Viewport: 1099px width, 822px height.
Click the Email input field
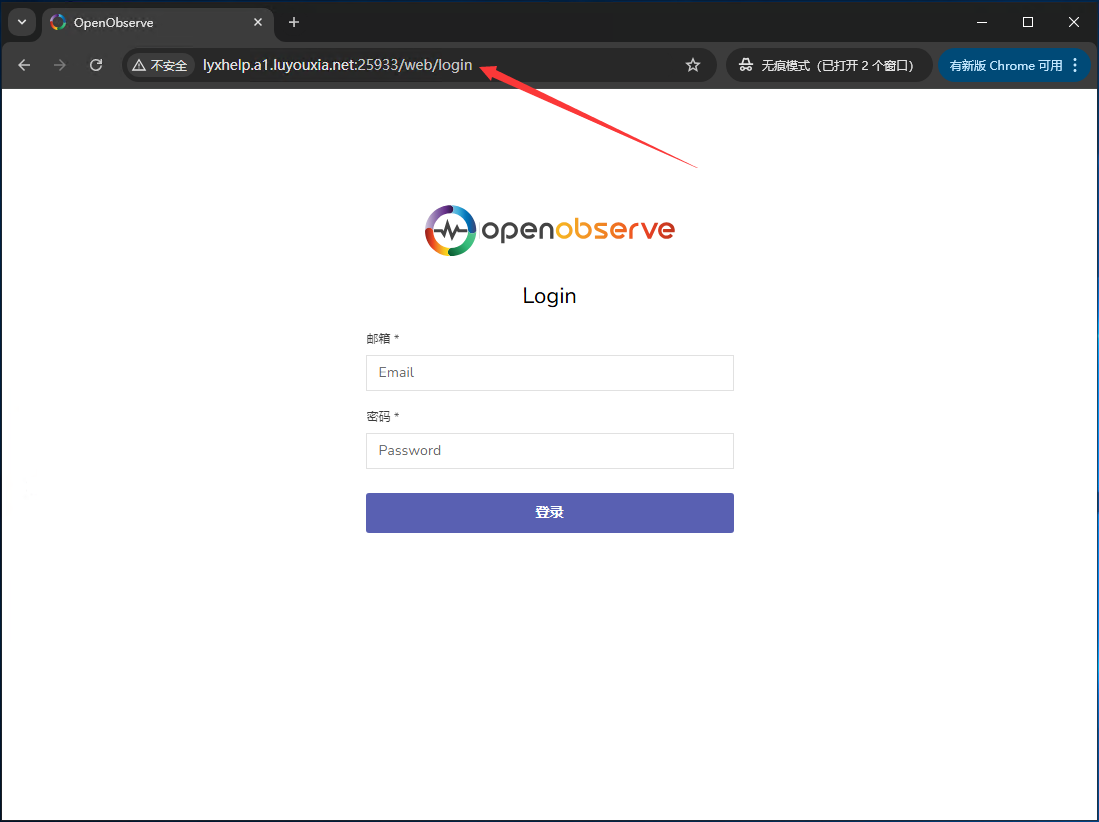point(549,372)
